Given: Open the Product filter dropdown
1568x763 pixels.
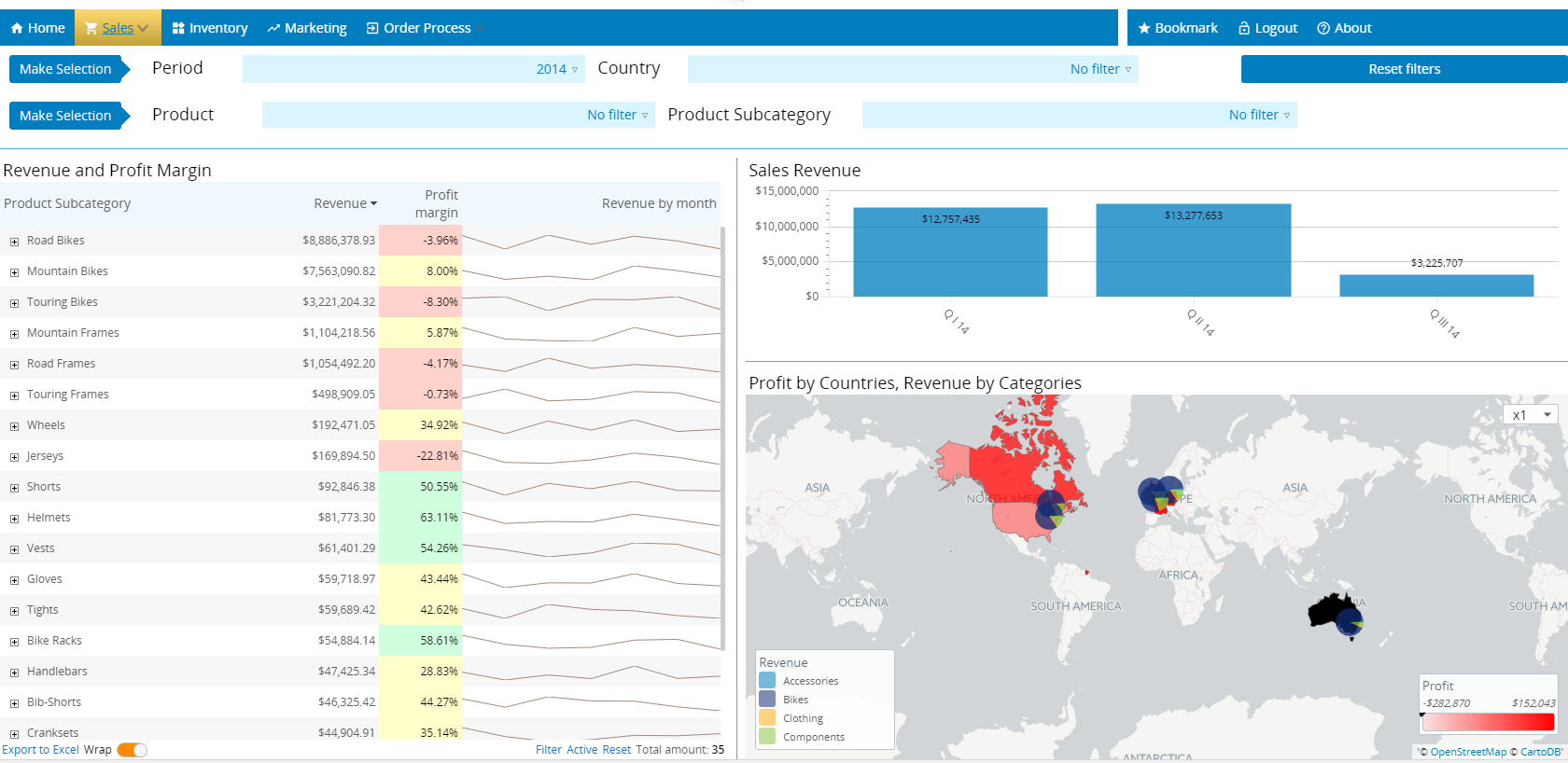Looking at the screenshot, I should pyautogui.click(x=458, y=115).
